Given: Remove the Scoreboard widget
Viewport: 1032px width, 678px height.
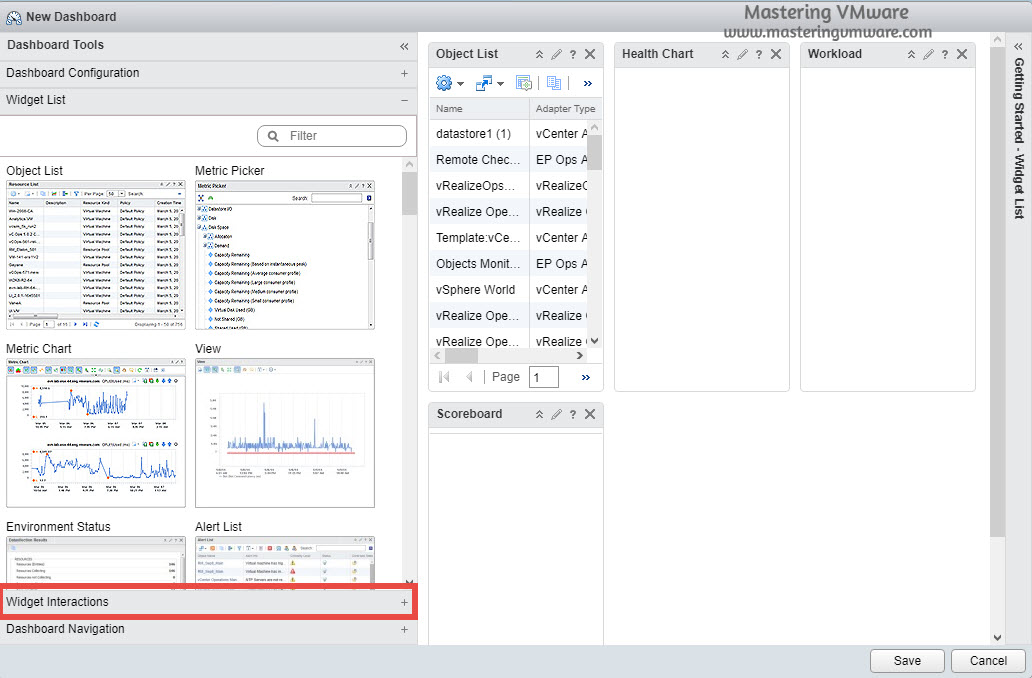Looking at the screenshot, I should coord(590,414).
